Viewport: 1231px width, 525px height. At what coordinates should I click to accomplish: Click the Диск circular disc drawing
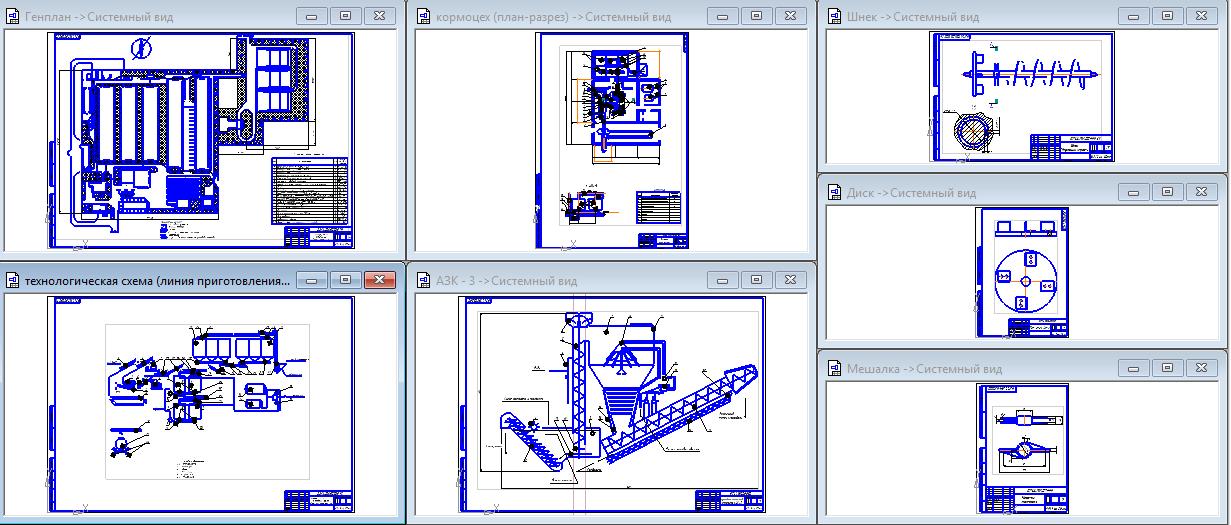click(1022, 272)
